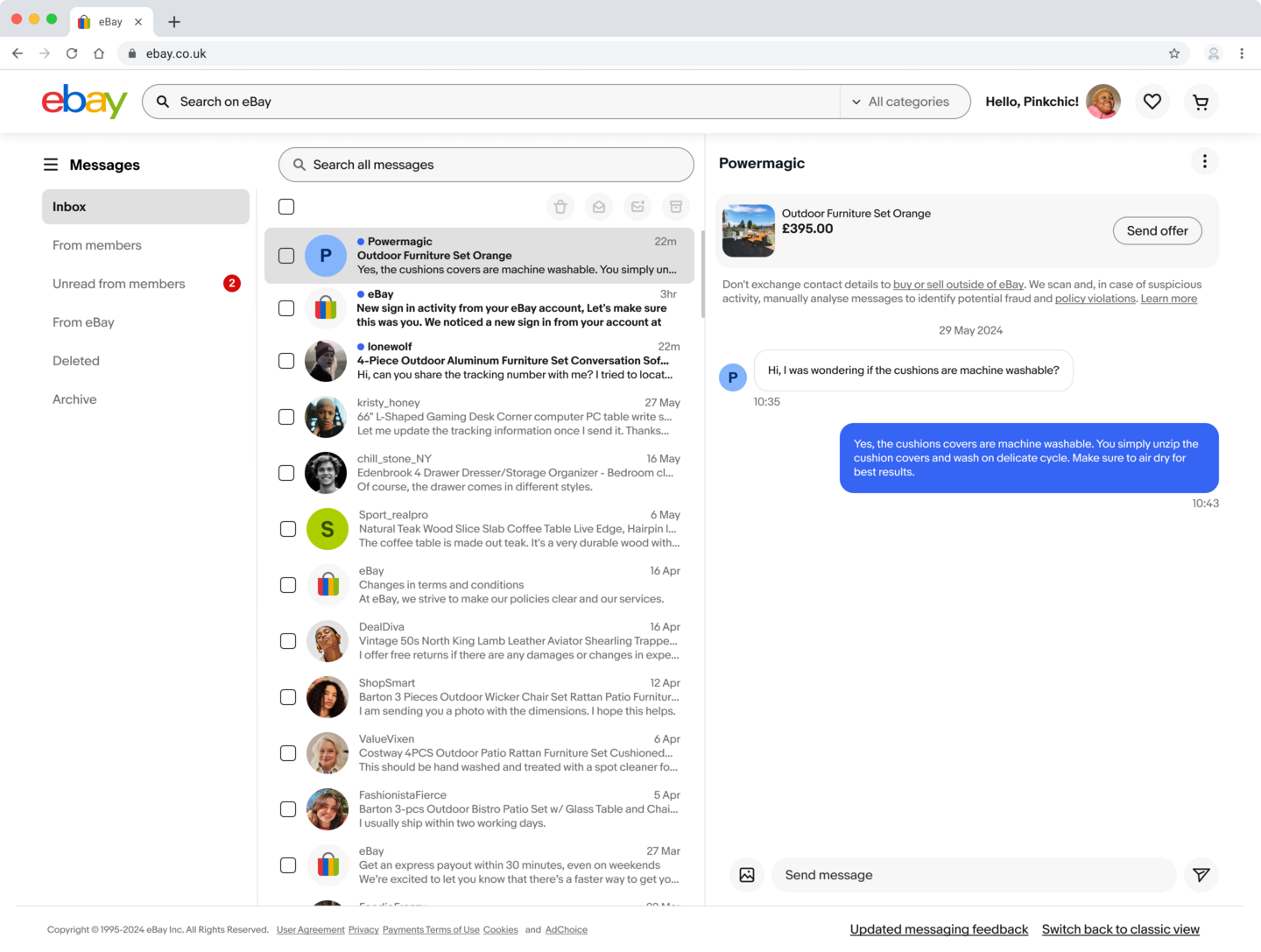Click the send message paper plane icon

tap(1201, 875)
